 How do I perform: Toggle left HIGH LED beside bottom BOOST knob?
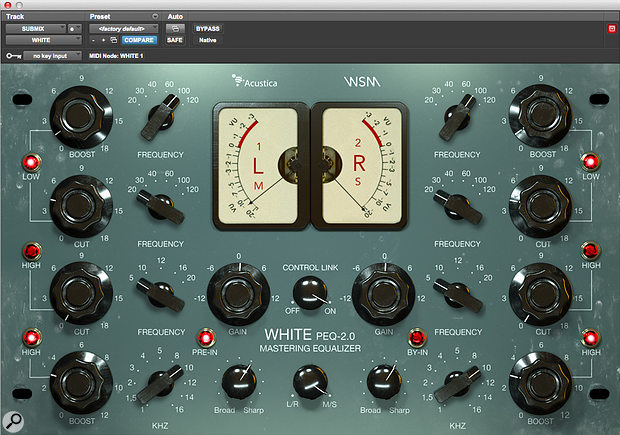31,338
